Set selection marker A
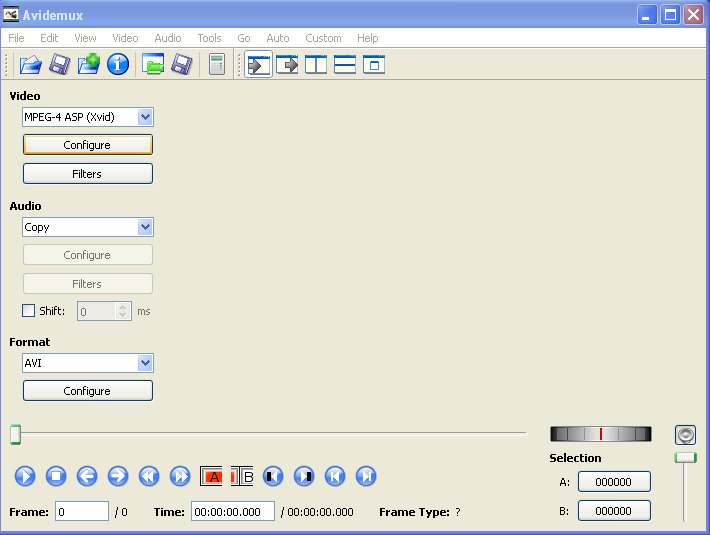 (211, 476)
